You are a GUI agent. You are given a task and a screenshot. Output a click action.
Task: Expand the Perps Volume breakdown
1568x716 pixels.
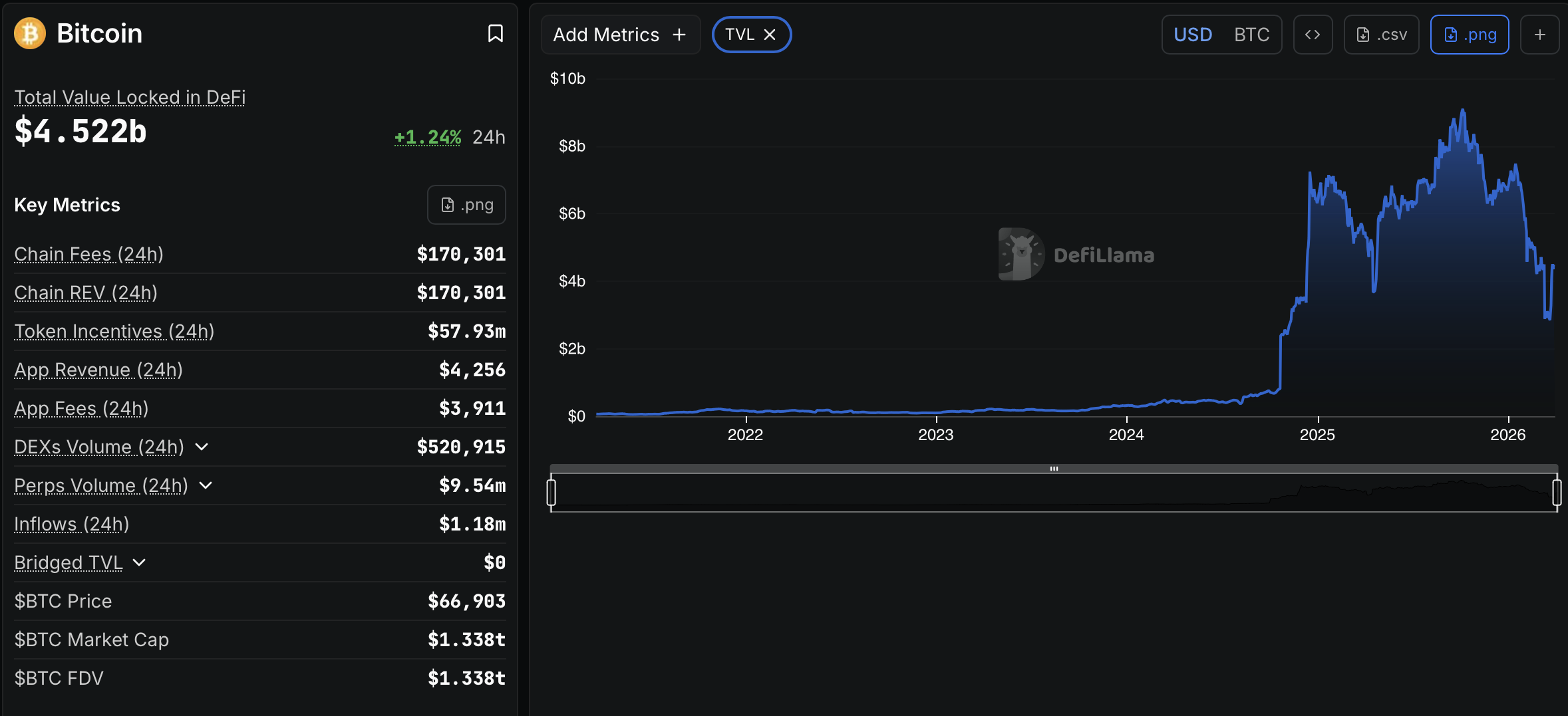206,486
